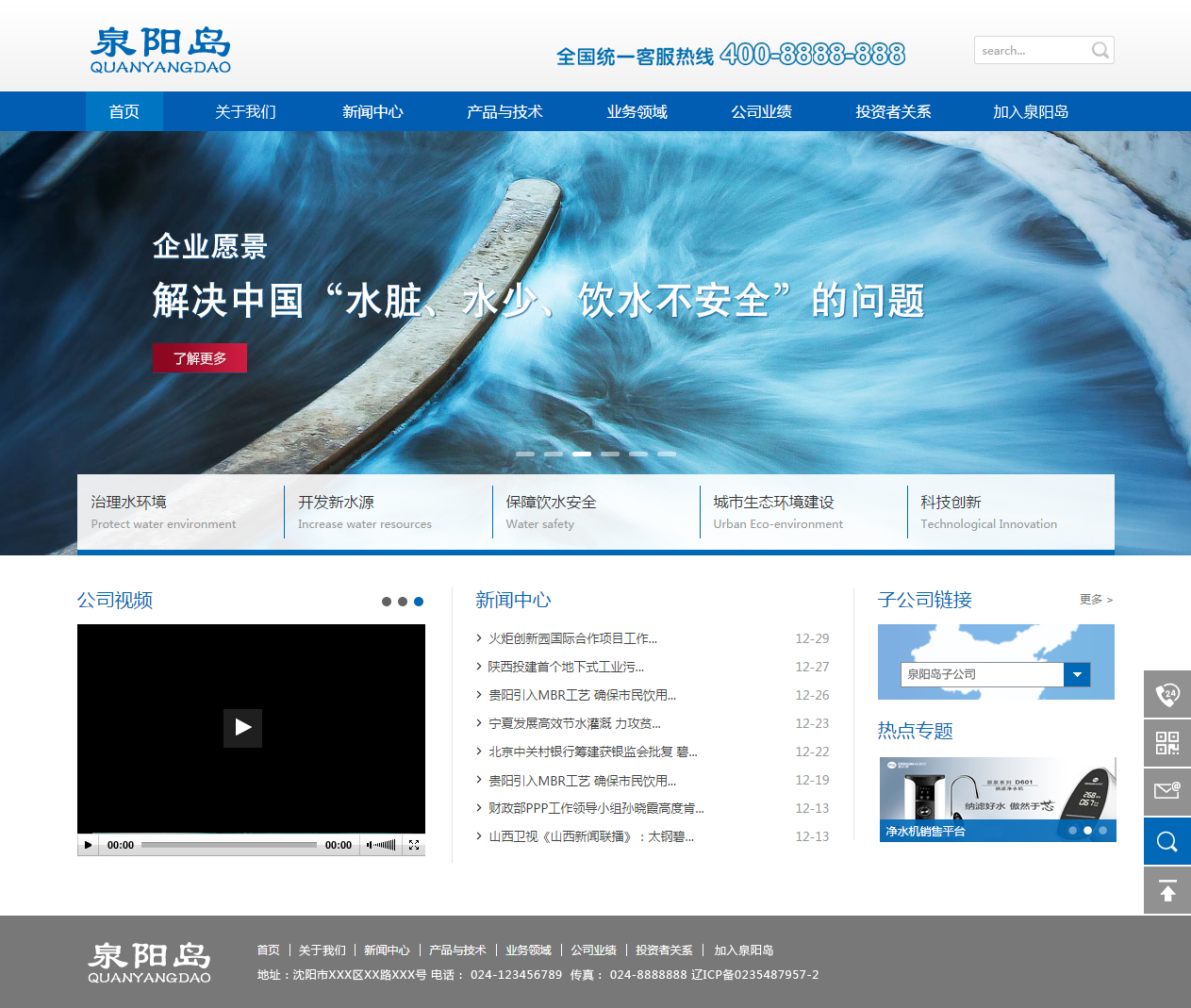Viewport: 1191px width, 1008px height.
Task: Show the QR code from sidebar
Action: (1167, 743)
